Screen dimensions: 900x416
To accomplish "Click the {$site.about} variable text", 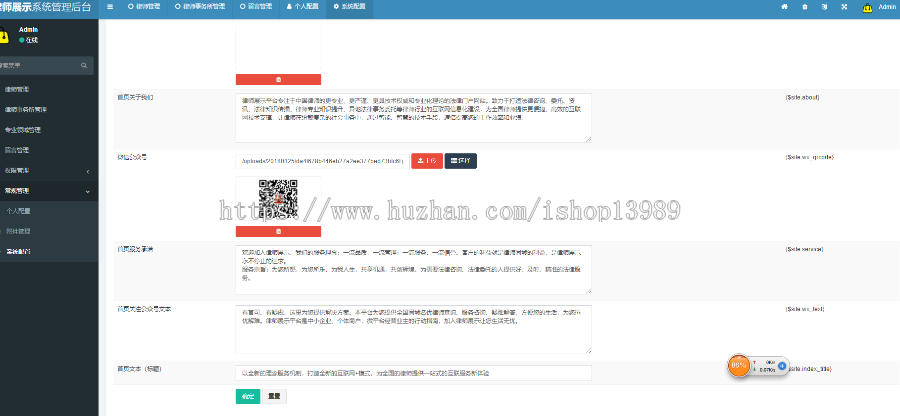I will tap(802, 97).
